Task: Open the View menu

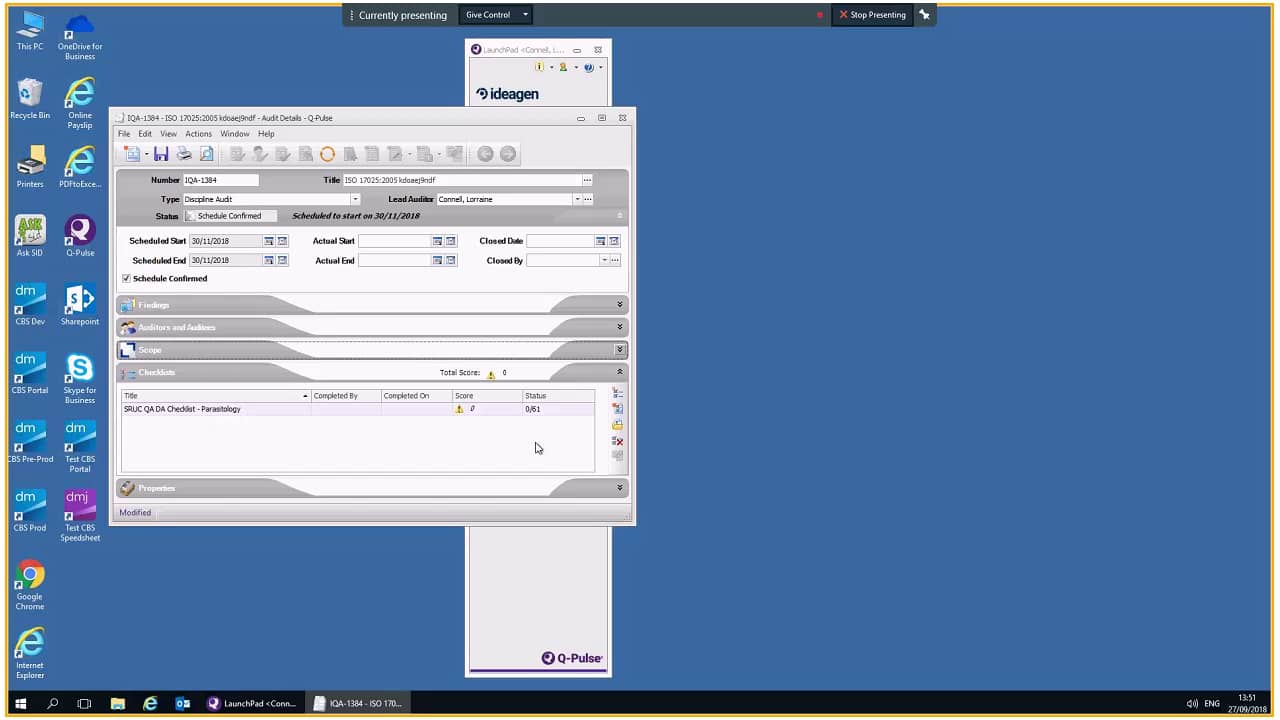Action: pos(168,134)
